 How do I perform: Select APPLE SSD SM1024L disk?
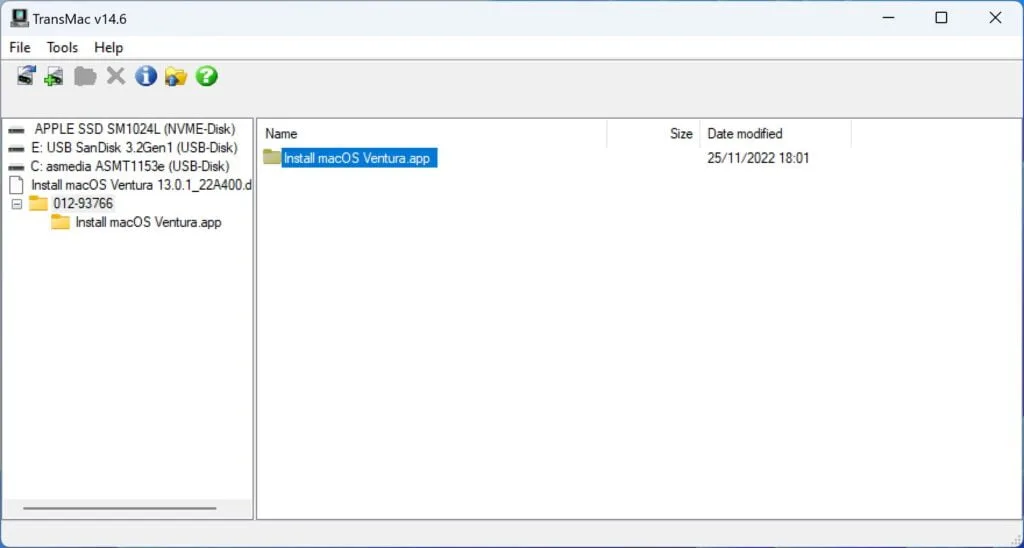coord(135,129)
